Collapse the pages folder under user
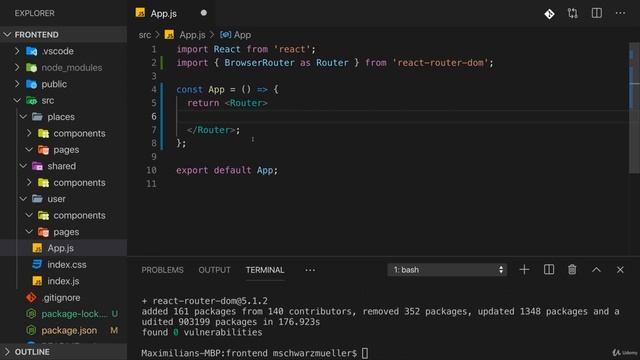640x360 pixels. [x=29, y=232]
